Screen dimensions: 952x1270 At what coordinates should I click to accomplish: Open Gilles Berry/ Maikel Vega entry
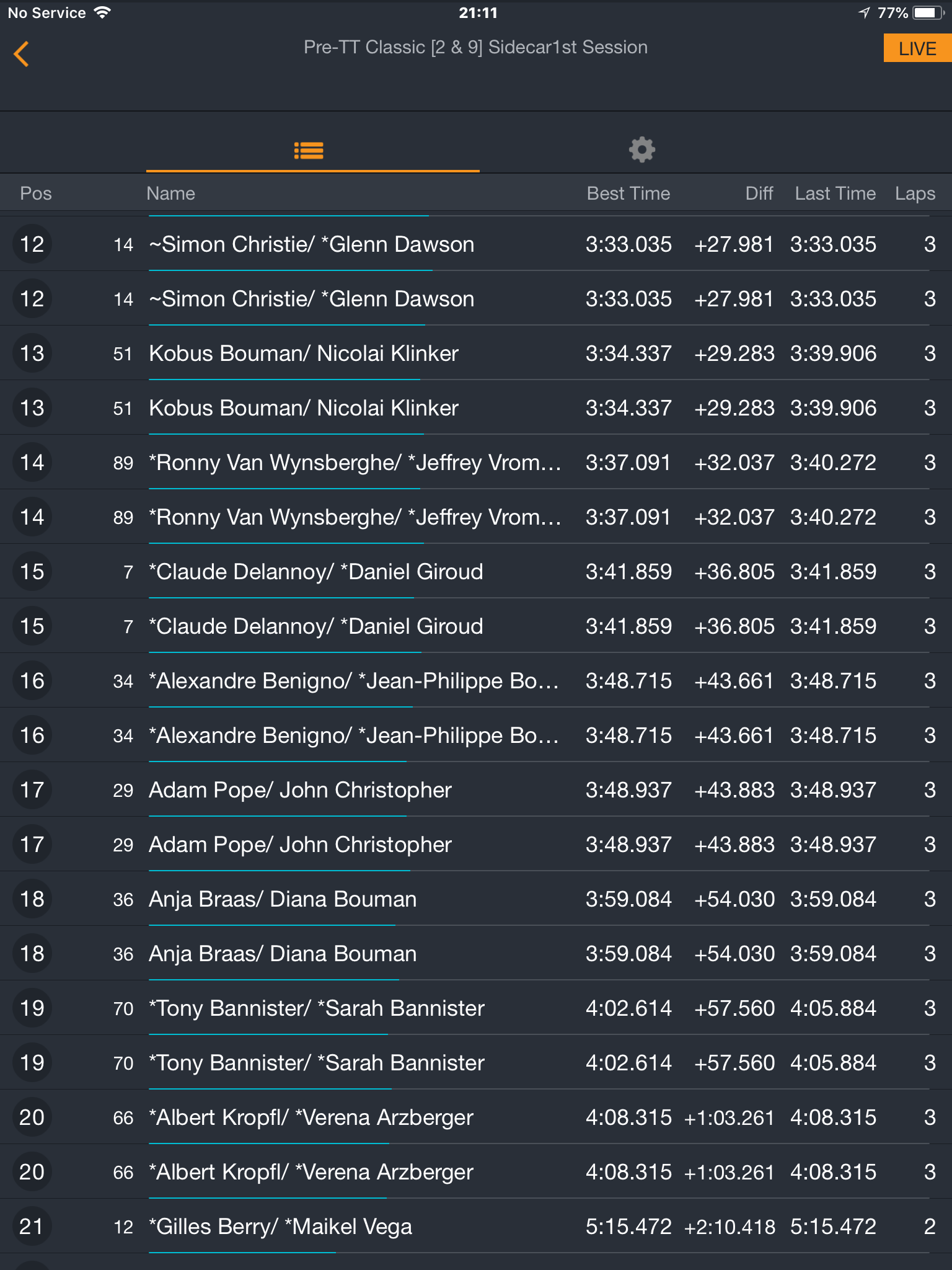pyautogui.click(x=476, y=1226)
